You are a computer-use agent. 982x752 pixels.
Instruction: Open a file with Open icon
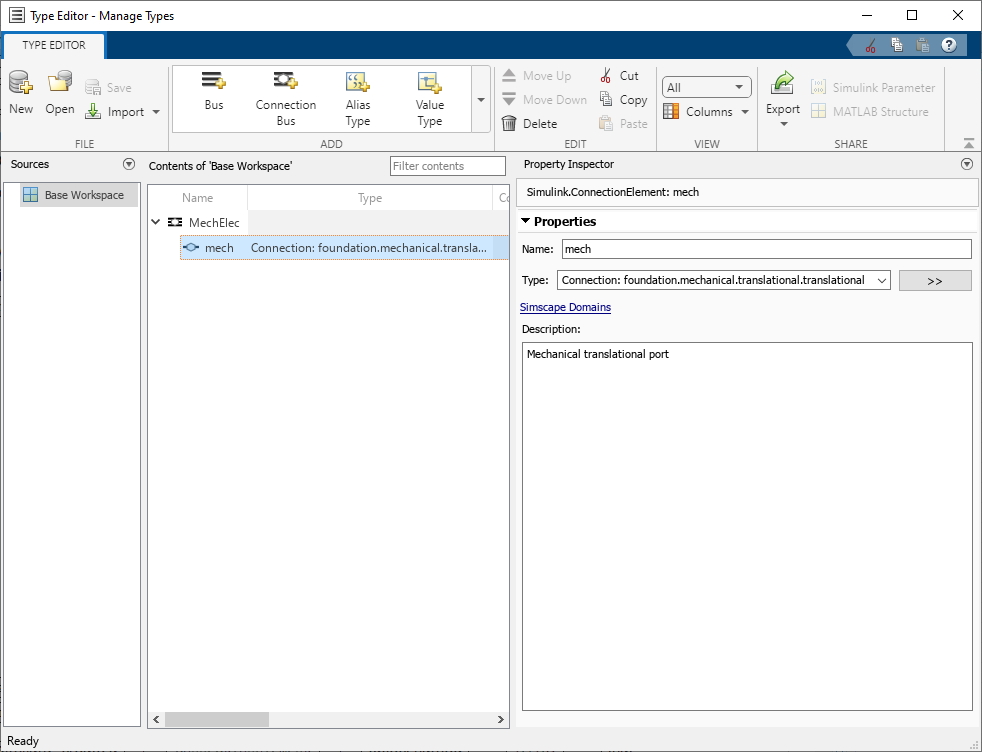[x=59, y=82]
